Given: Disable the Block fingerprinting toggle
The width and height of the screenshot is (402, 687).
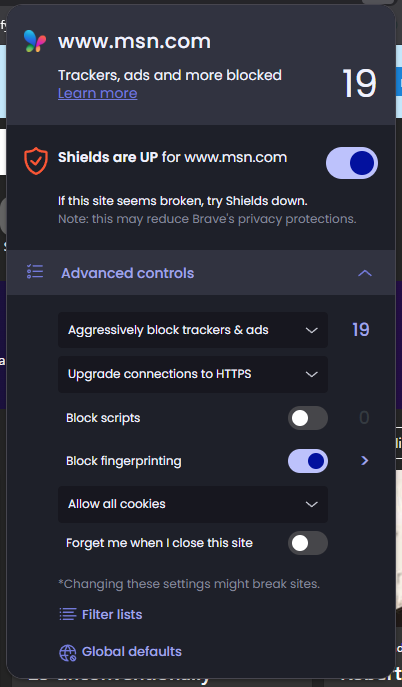Looking at the screenshot, I should [x=308, y=461].
